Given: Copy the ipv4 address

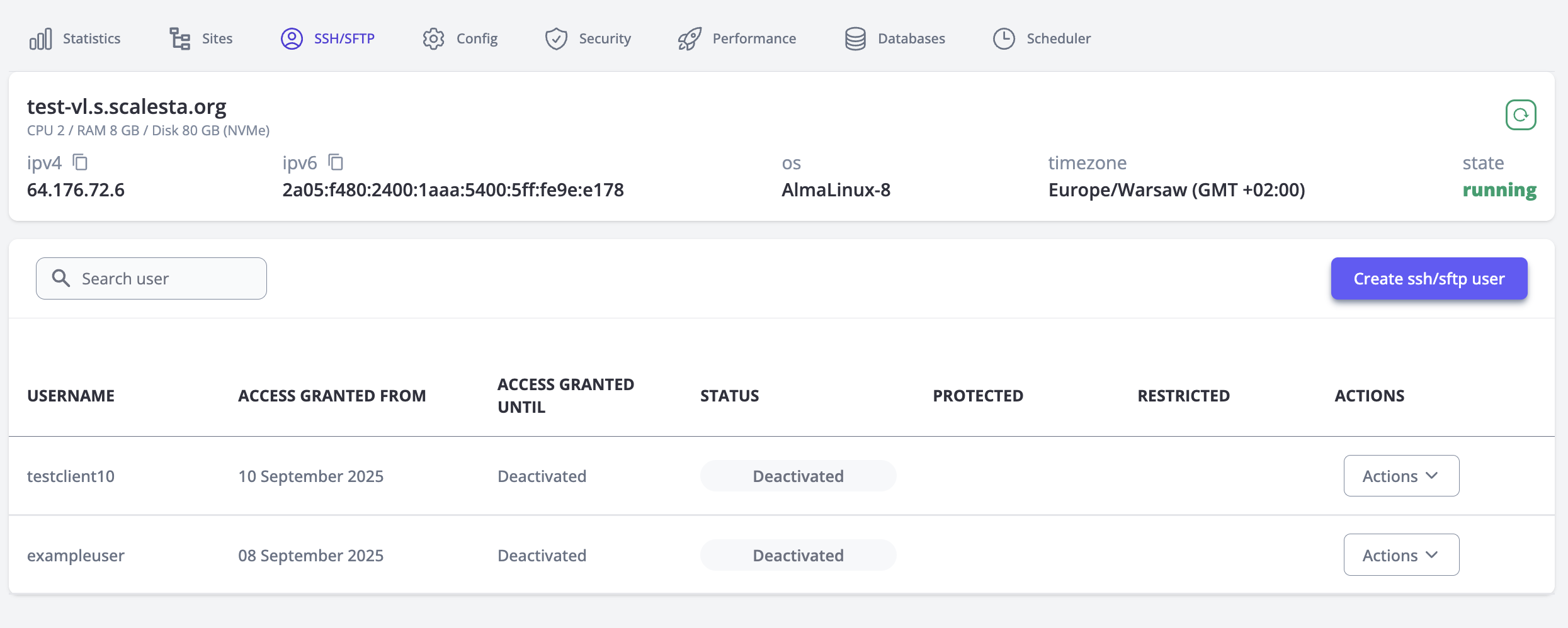Looking at the screenshot, I should click(x=80, y=162).
